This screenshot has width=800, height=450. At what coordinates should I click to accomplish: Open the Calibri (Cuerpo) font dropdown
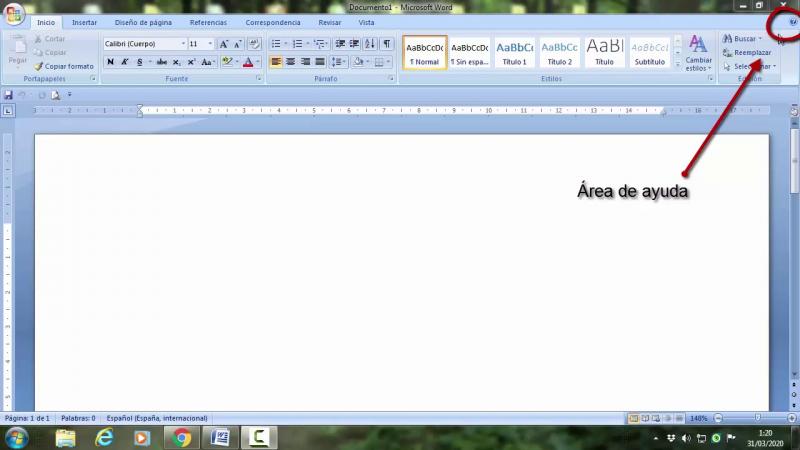[145, 44]
